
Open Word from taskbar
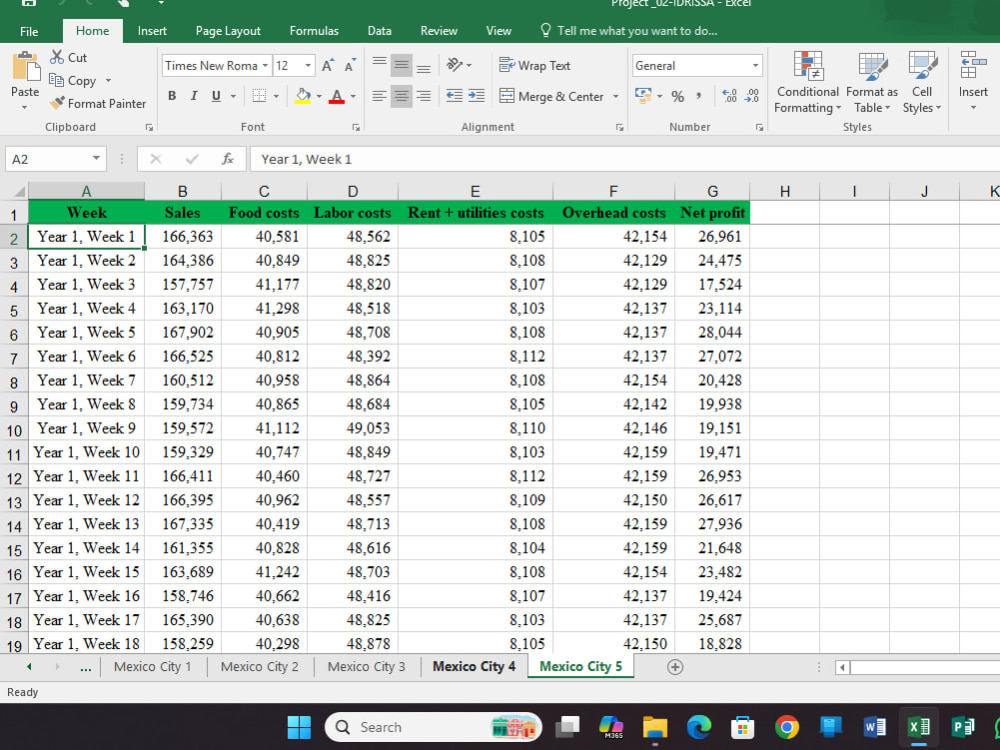click(x=874, y=727)
